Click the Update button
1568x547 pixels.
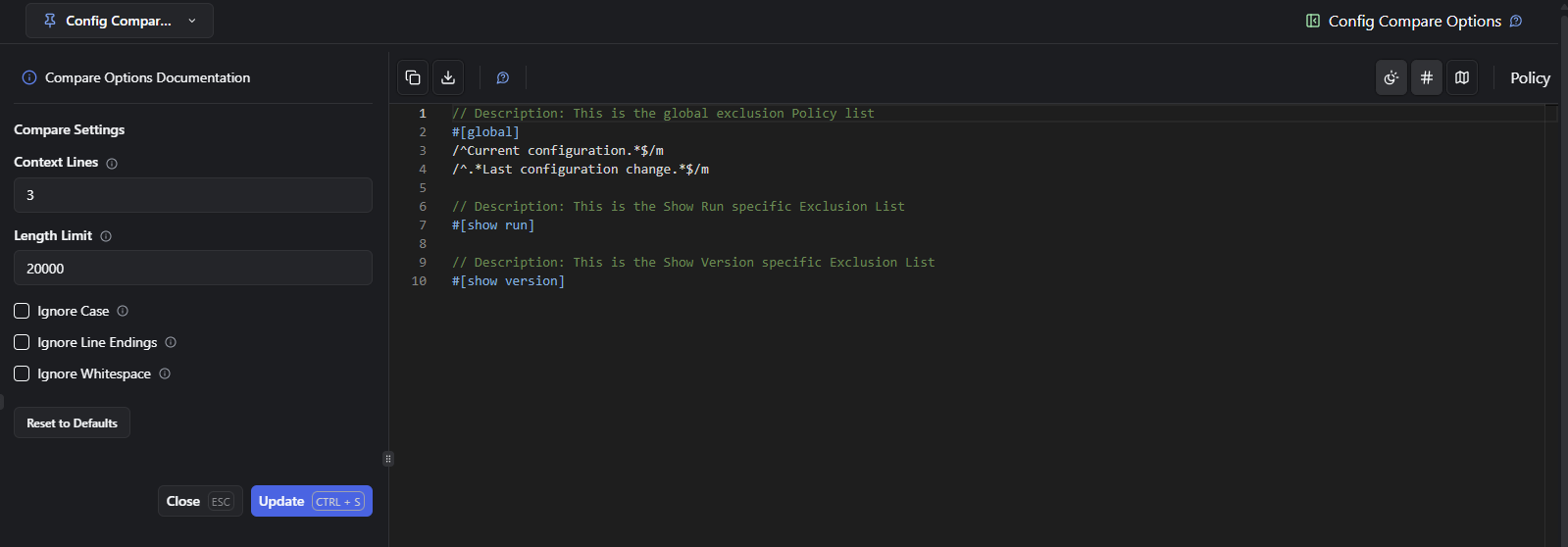click(x=311, y=501)
